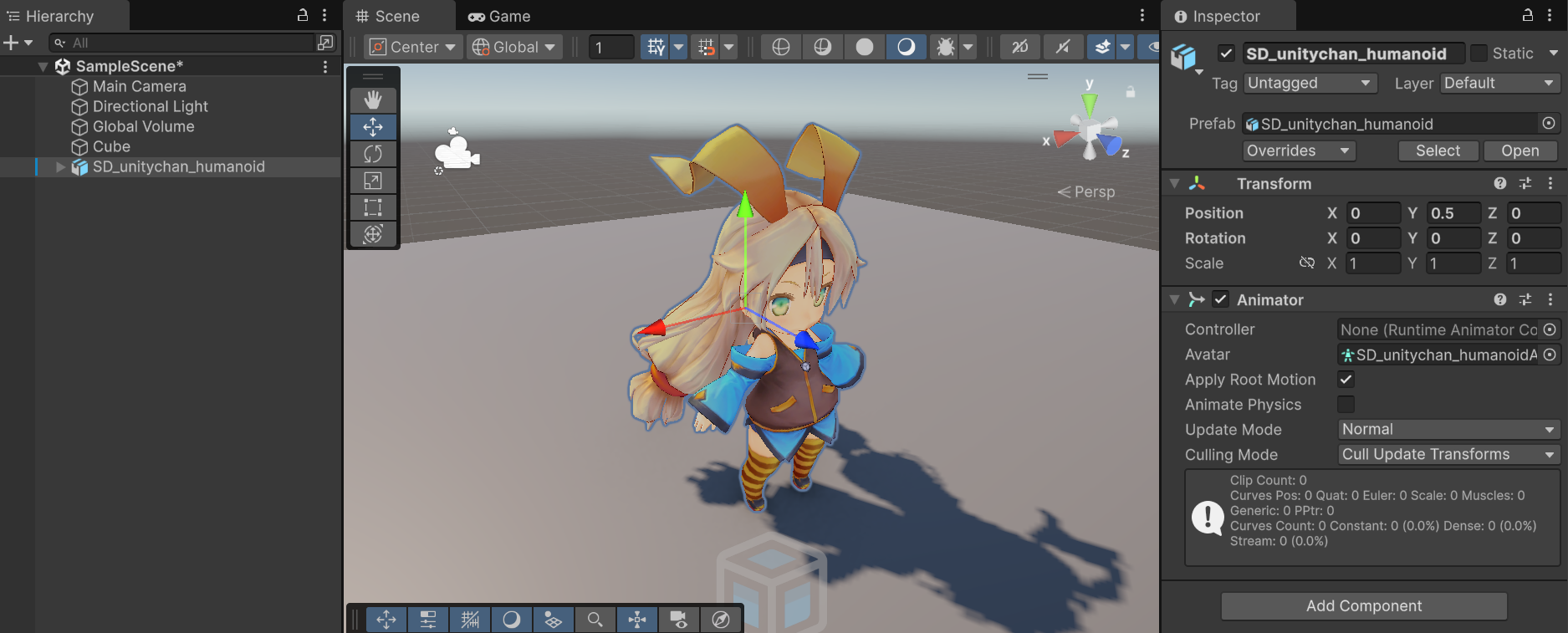Toggle the Static checkbox
Screen dimensions: 1568x633
[1479, 54]
